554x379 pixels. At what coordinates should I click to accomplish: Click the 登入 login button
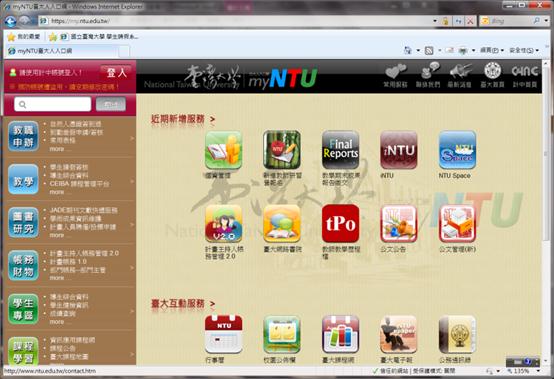[117, 73]
